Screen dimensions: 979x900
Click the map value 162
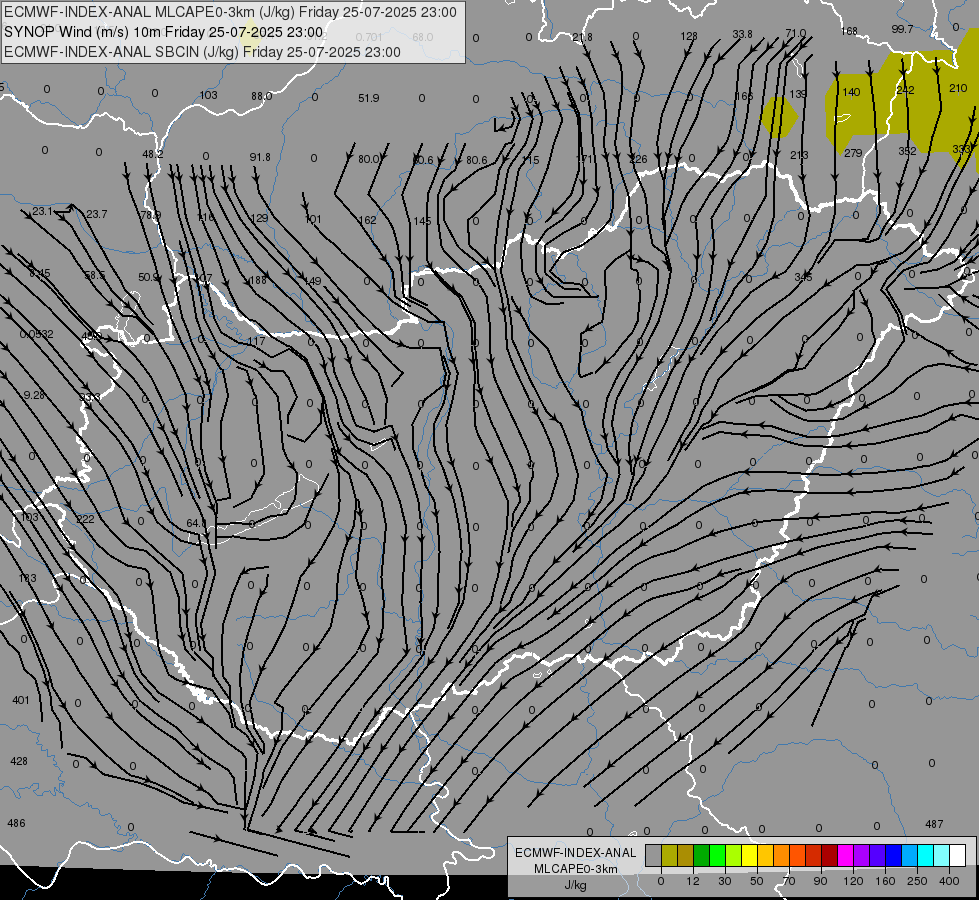[x=367, y=220]
